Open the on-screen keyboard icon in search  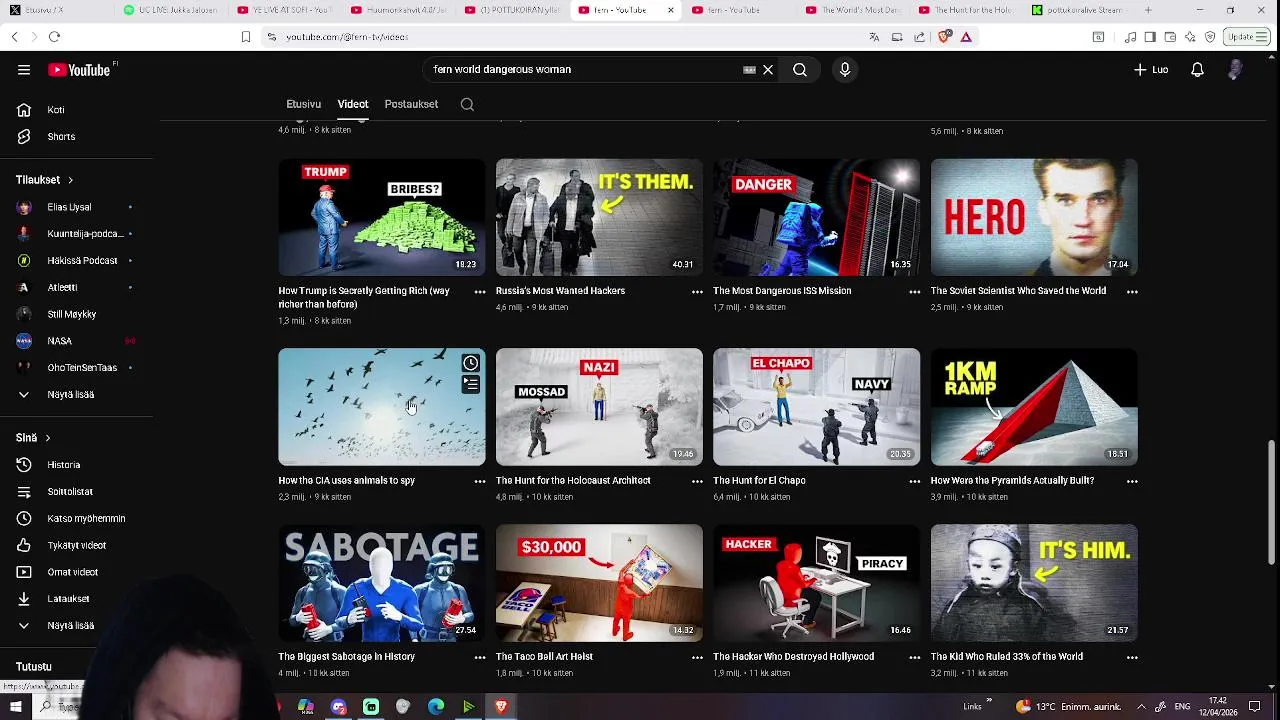(749, 70)
